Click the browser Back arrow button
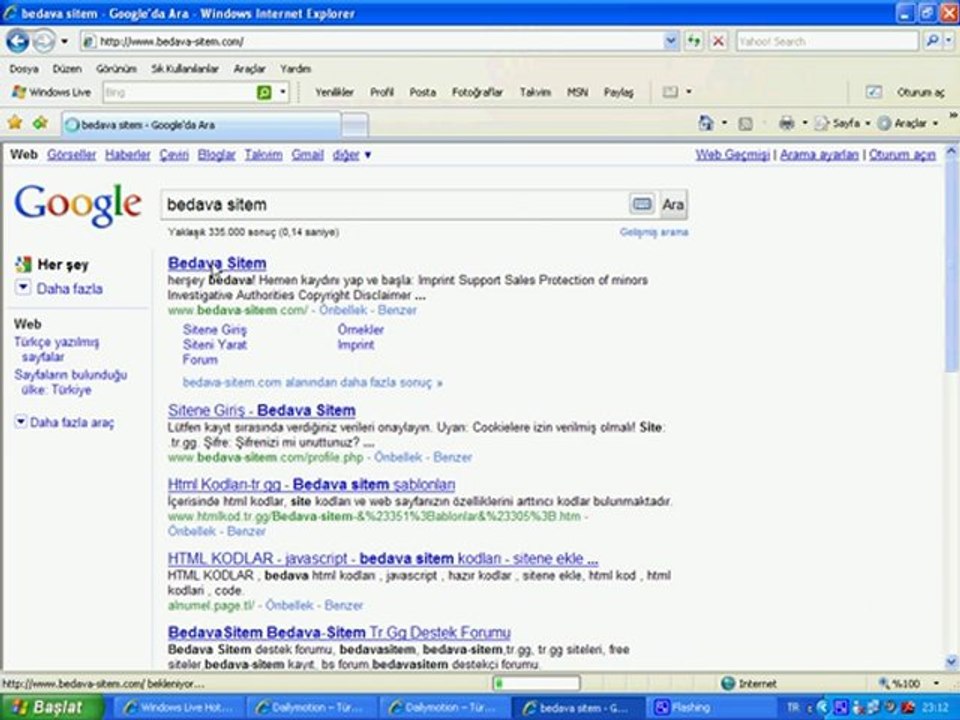 pos(18,41)
